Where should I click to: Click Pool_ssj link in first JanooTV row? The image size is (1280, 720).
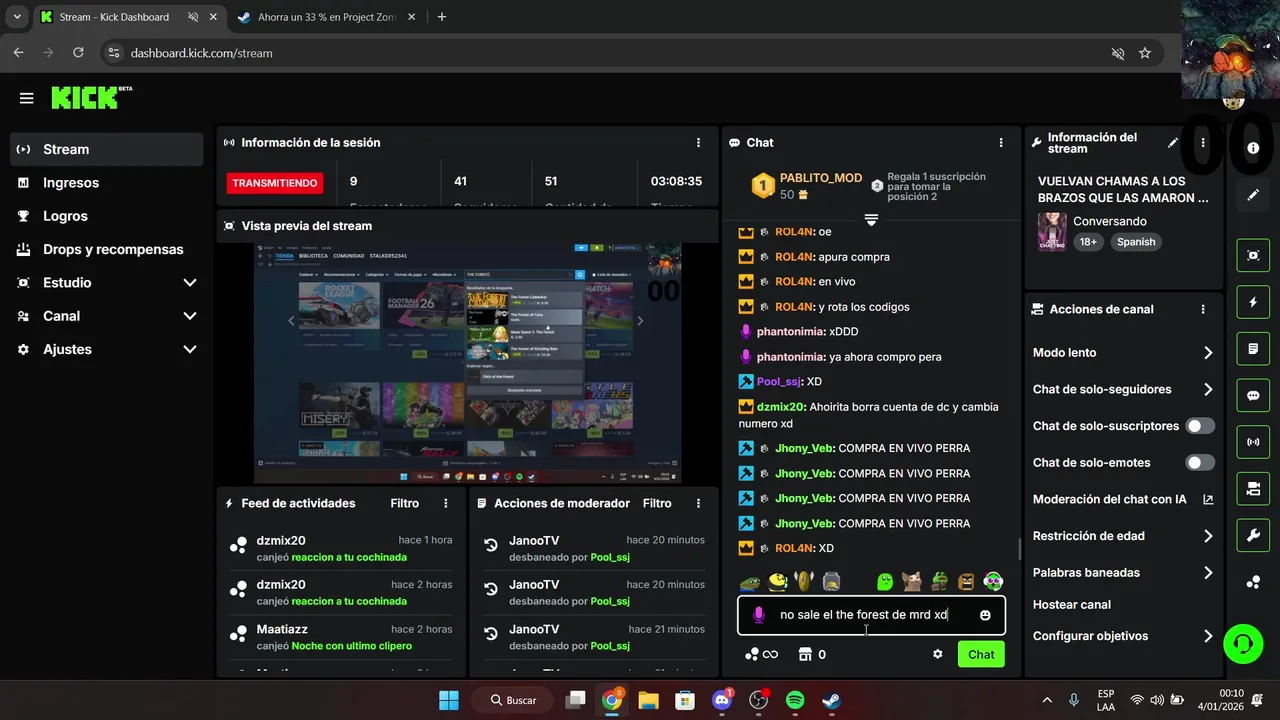[x=610, y=557]
